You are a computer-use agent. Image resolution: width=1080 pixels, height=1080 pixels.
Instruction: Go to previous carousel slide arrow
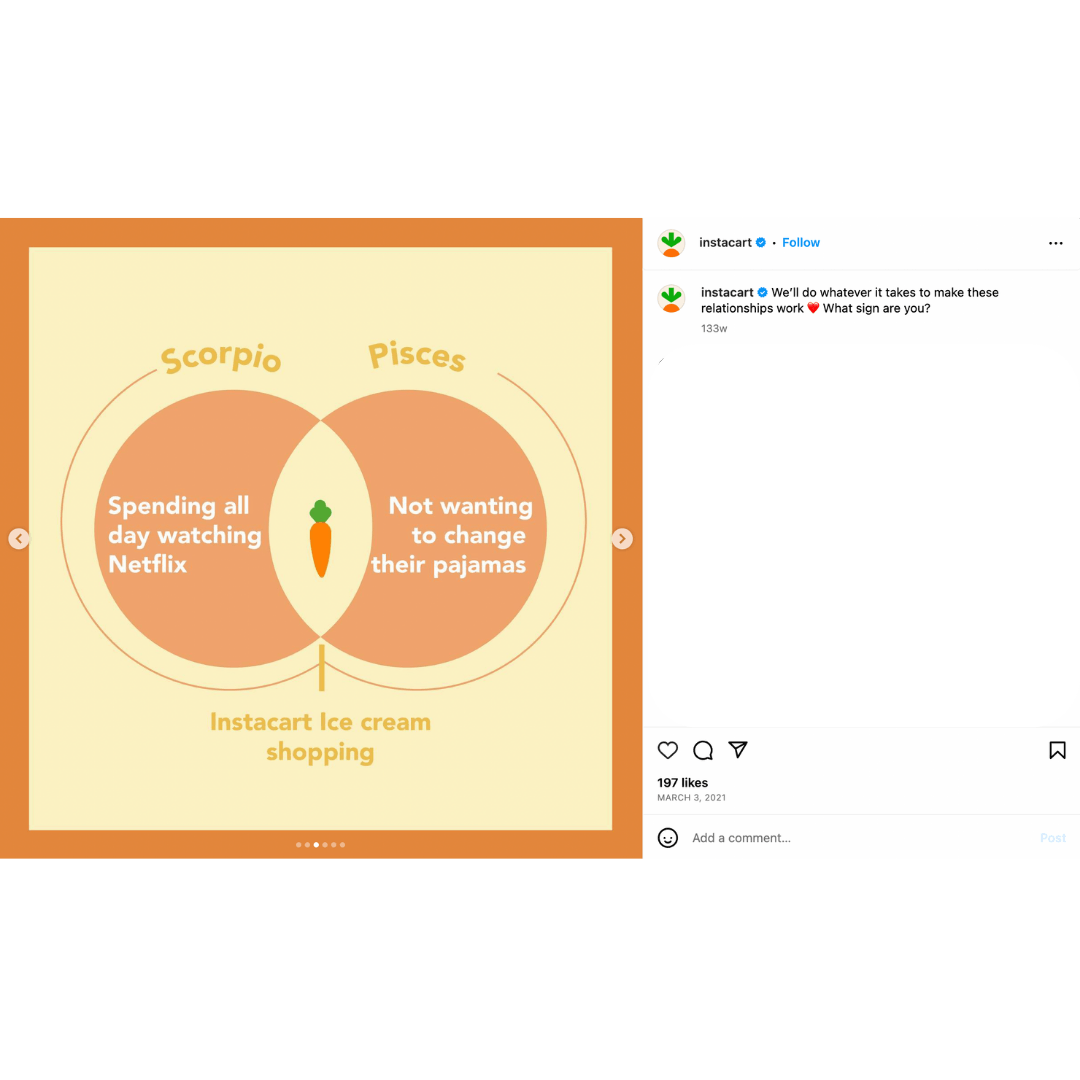19,539
